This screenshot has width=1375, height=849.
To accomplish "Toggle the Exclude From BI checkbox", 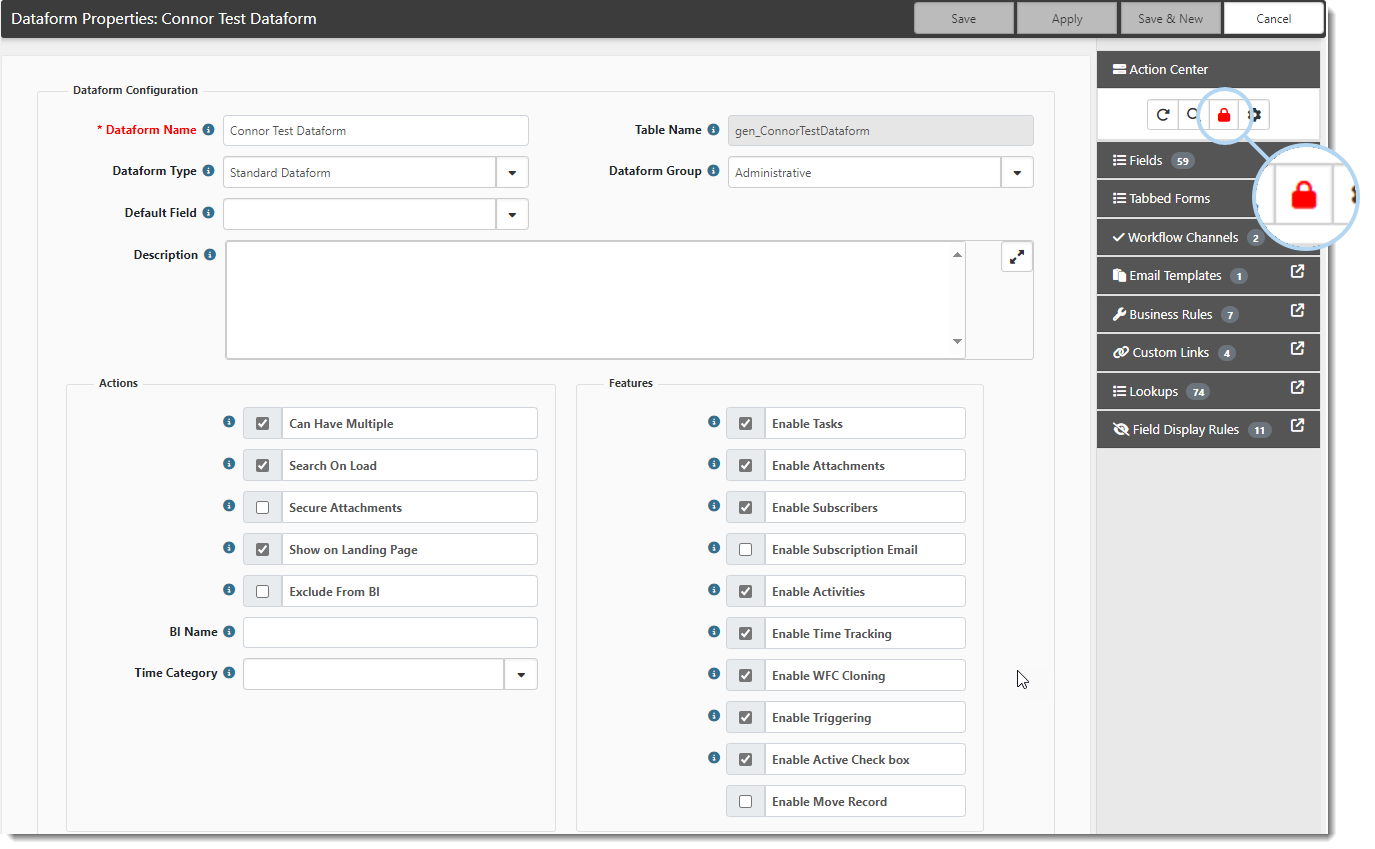I will coord(262,592).
